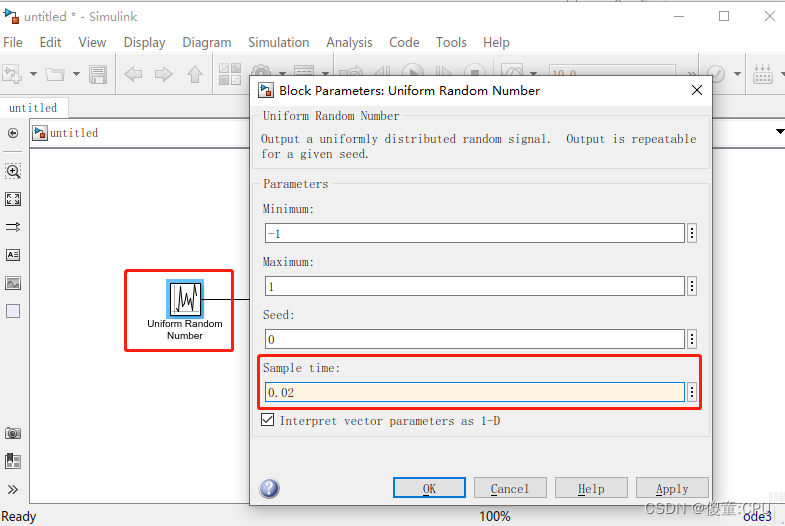Click the Up to Parent arrow
785x526 pixels.
(x=195, y=74)
